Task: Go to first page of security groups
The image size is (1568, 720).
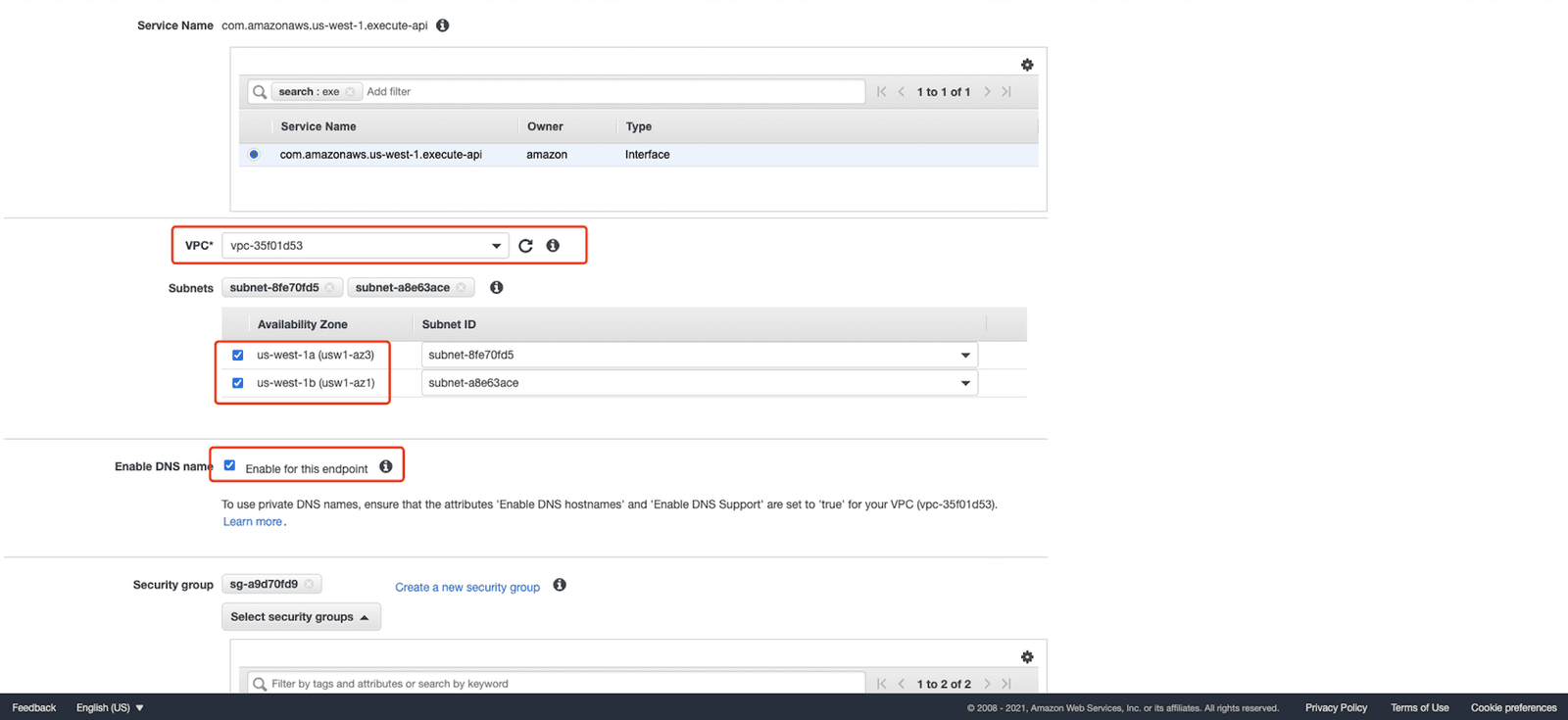Action: pos(882,684)
